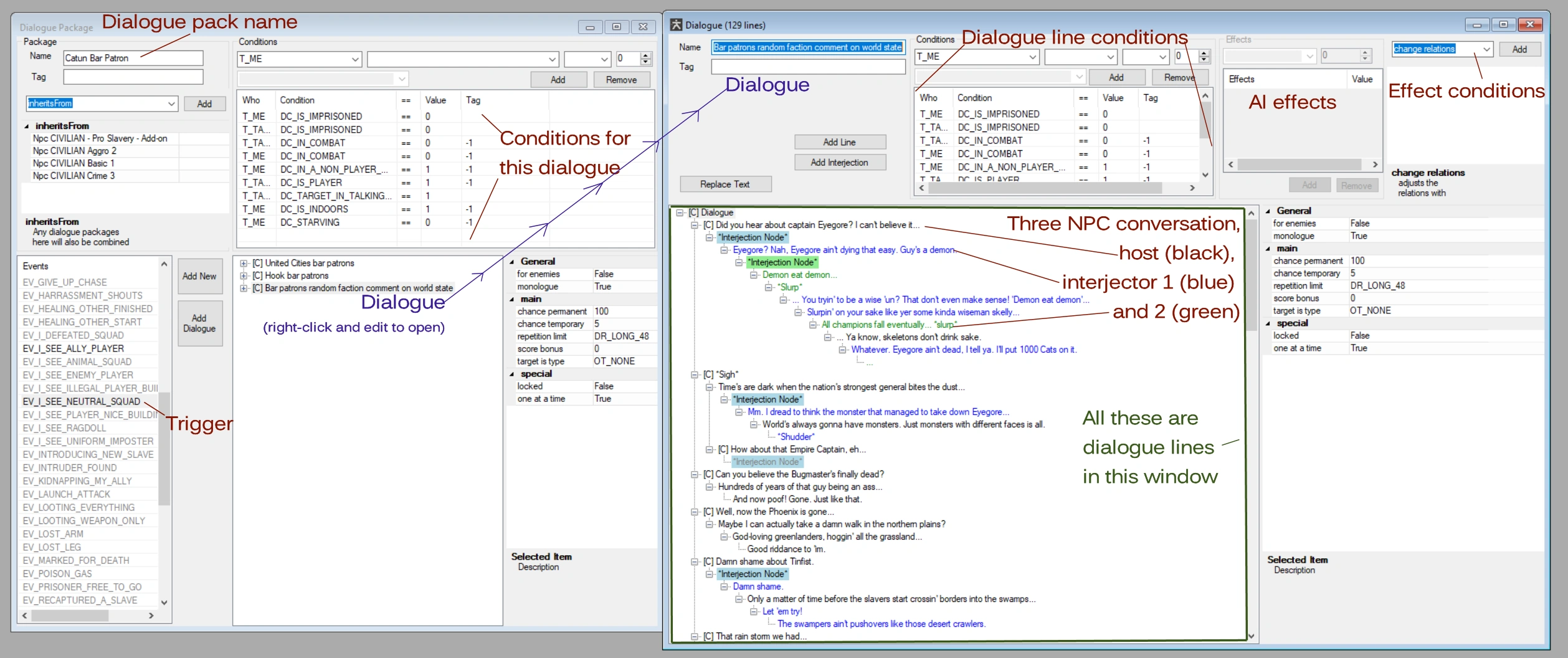Click 'repetition limit' value DR_LONG_48 in Dialogue Package

[x=622, y=336]
